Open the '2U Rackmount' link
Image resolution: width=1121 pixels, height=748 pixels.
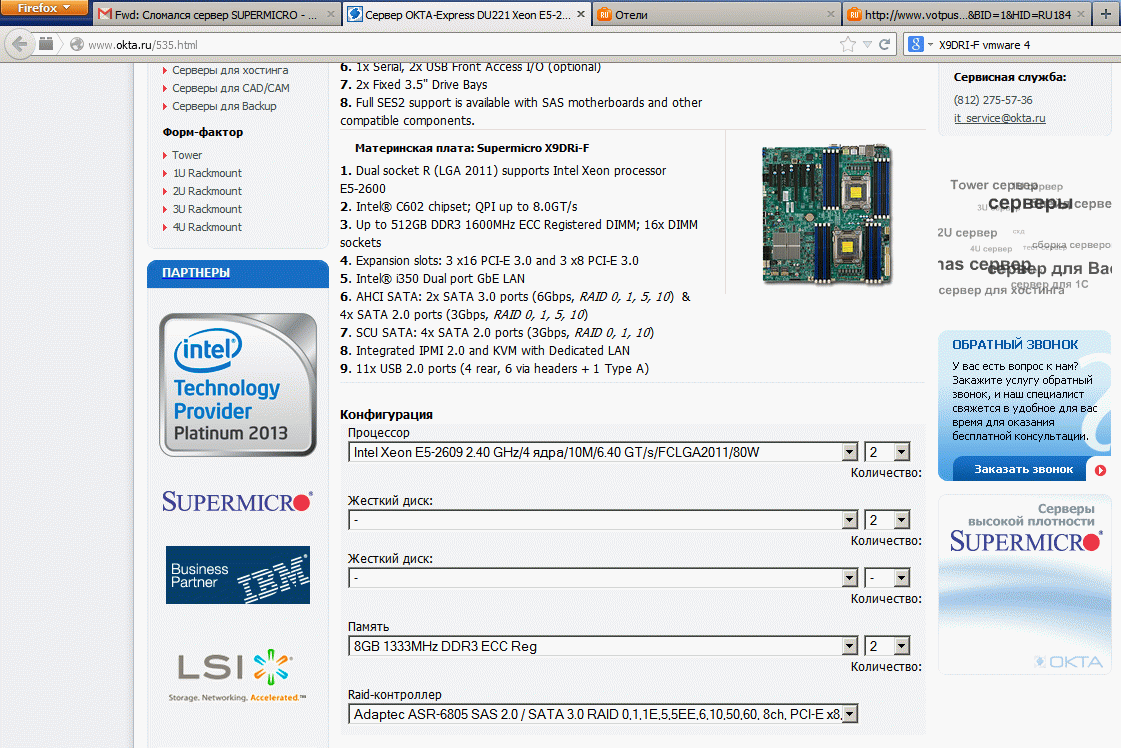207,191
